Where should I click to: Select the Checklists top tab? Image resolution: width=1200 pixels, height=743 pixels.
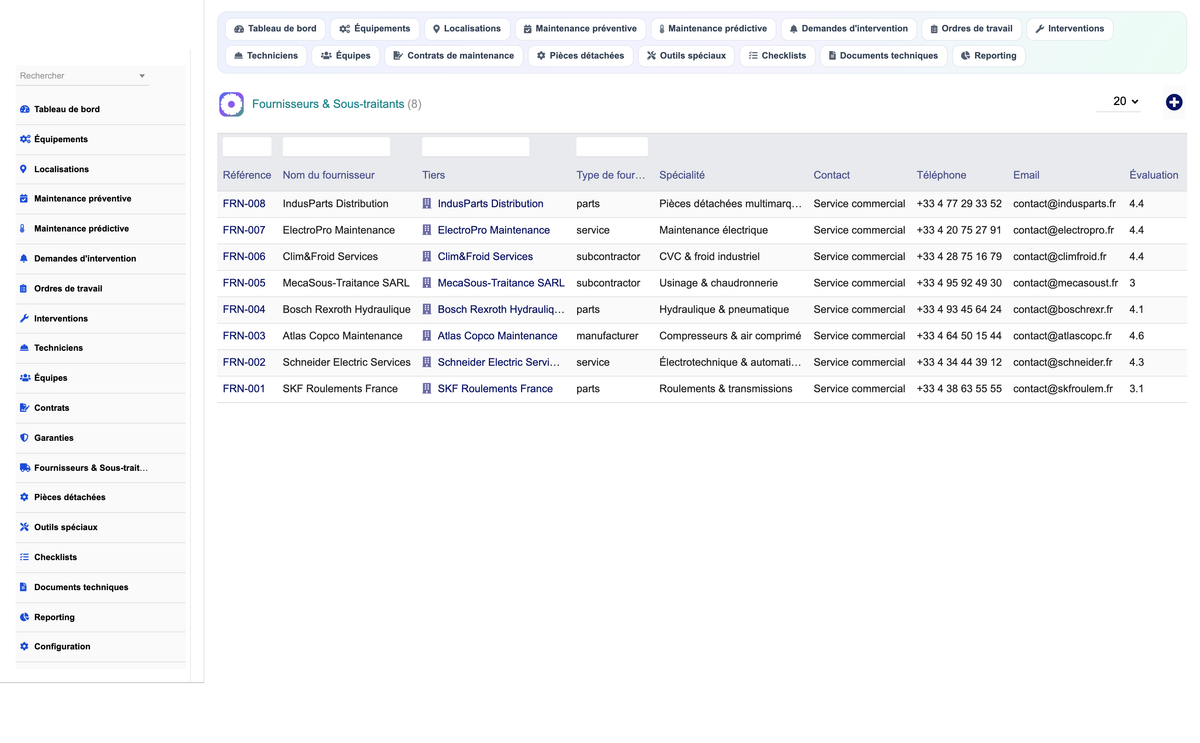pyautogui.click(x=777, y=56)
